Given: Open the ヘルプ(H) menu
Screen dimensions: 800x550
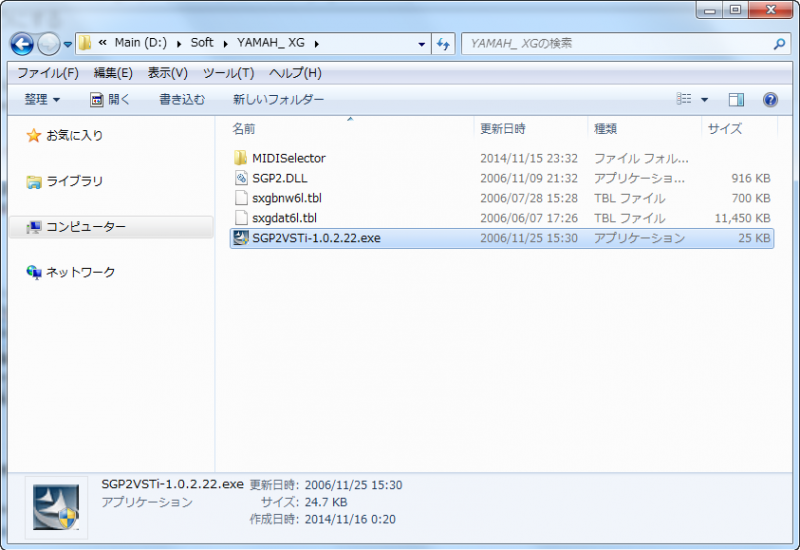Looking at the screenshot, I should coord(295,73).
